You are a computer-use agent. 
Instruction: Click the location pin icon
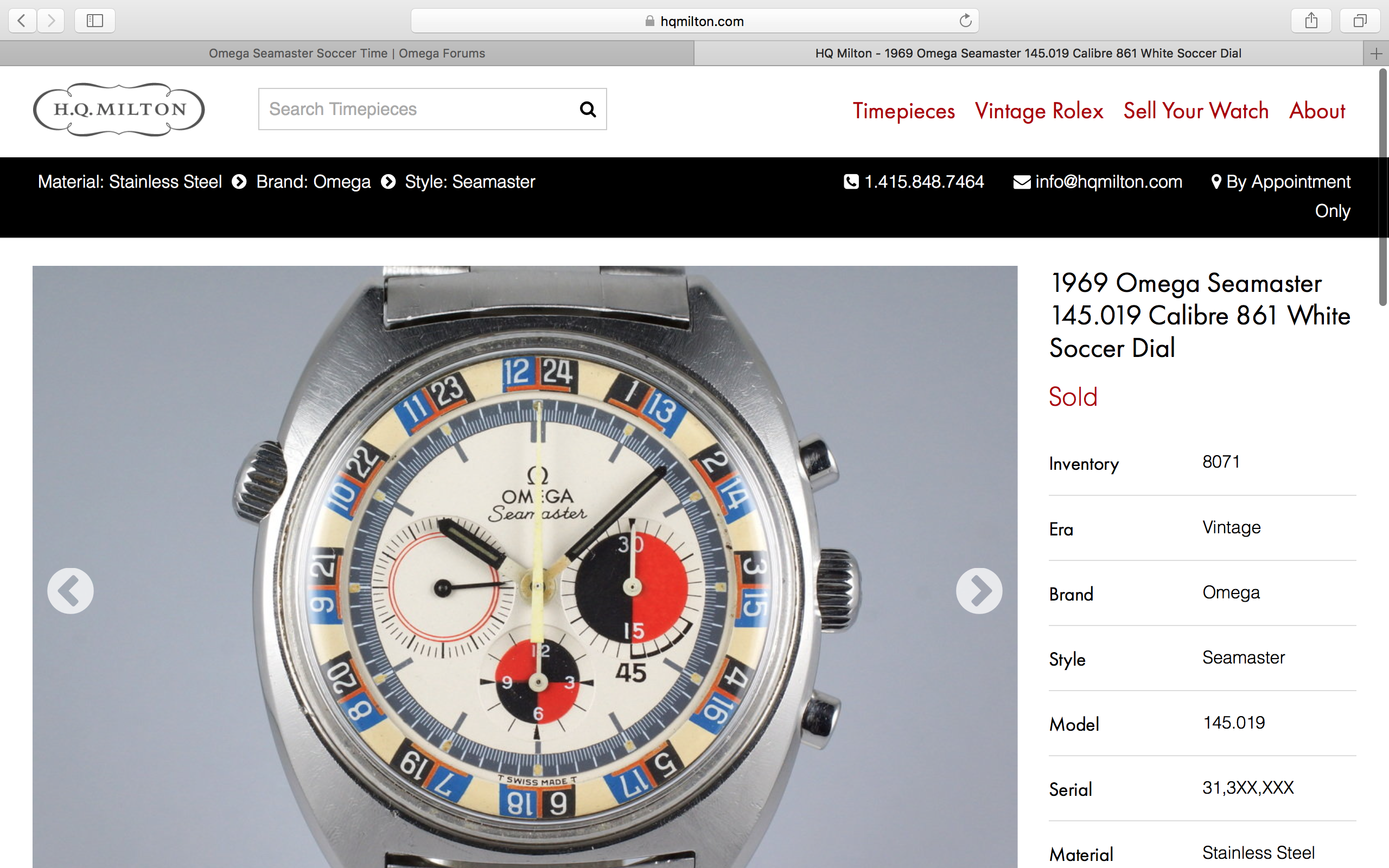tap(1216, 181)
